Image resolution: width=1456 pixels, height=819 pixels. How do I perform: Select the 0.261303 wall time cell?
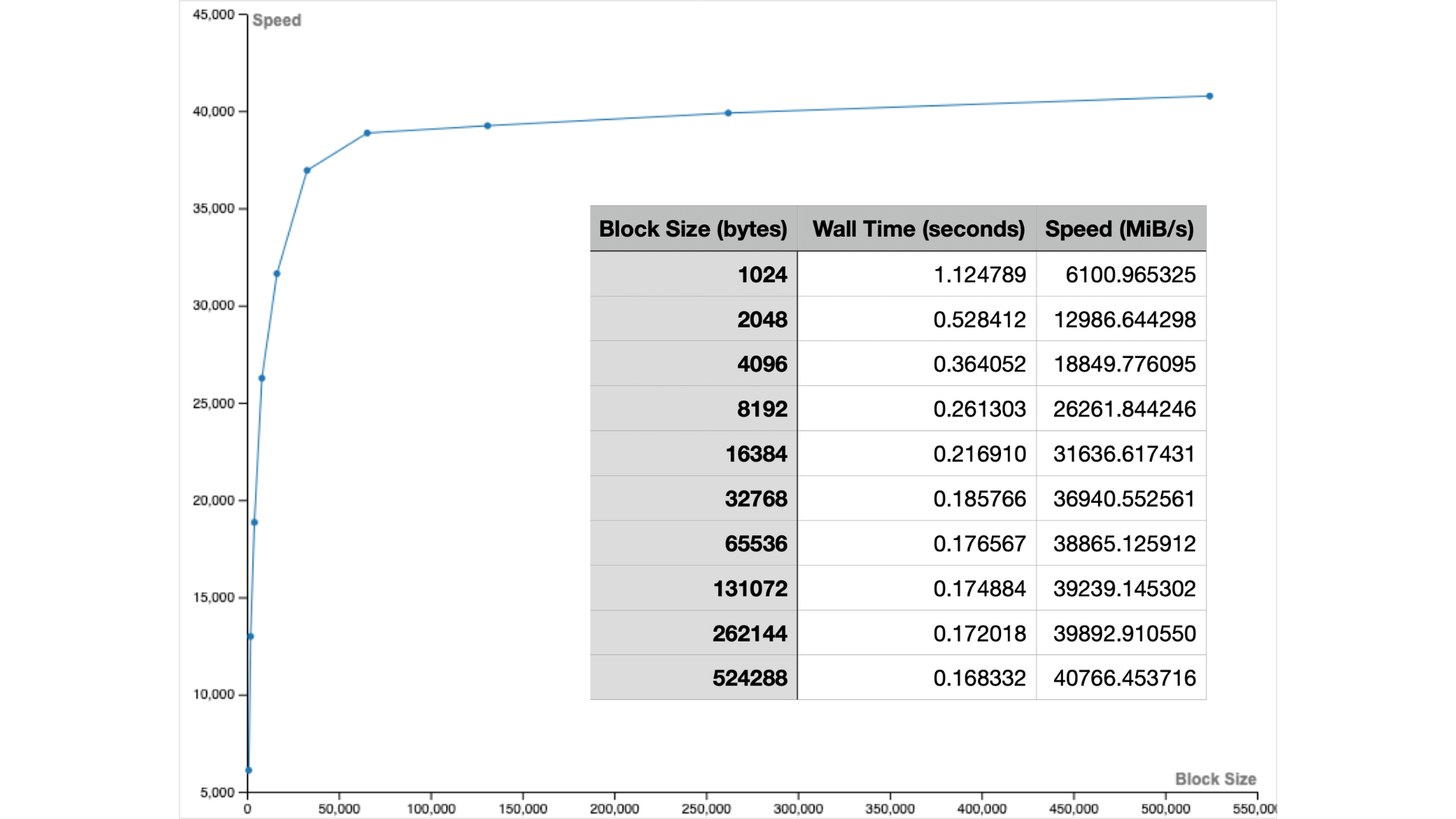click(x=979, y=409)
